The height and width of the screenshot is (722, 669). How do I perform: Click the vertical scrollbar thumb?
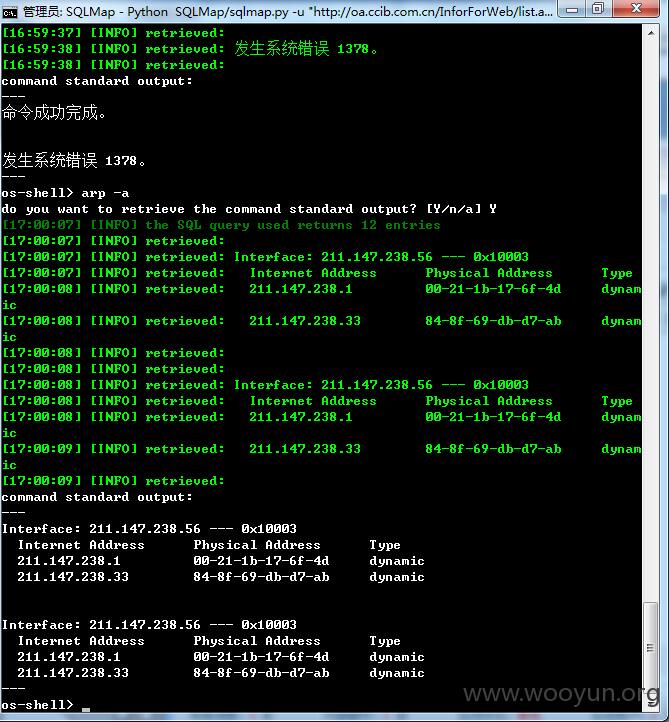650,648
